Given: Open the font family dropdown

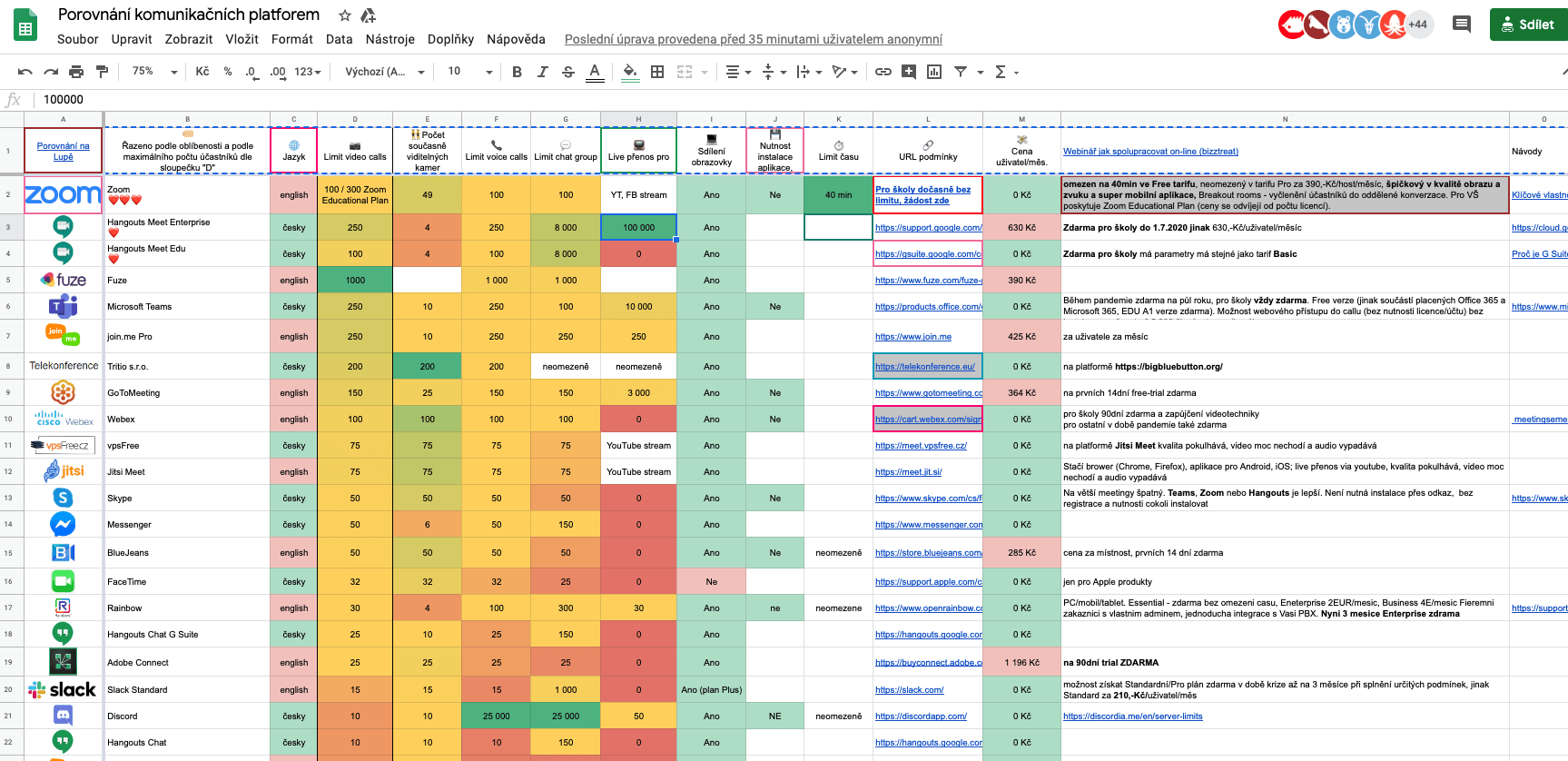Looking at the screenshot, I should coord(384,72).
